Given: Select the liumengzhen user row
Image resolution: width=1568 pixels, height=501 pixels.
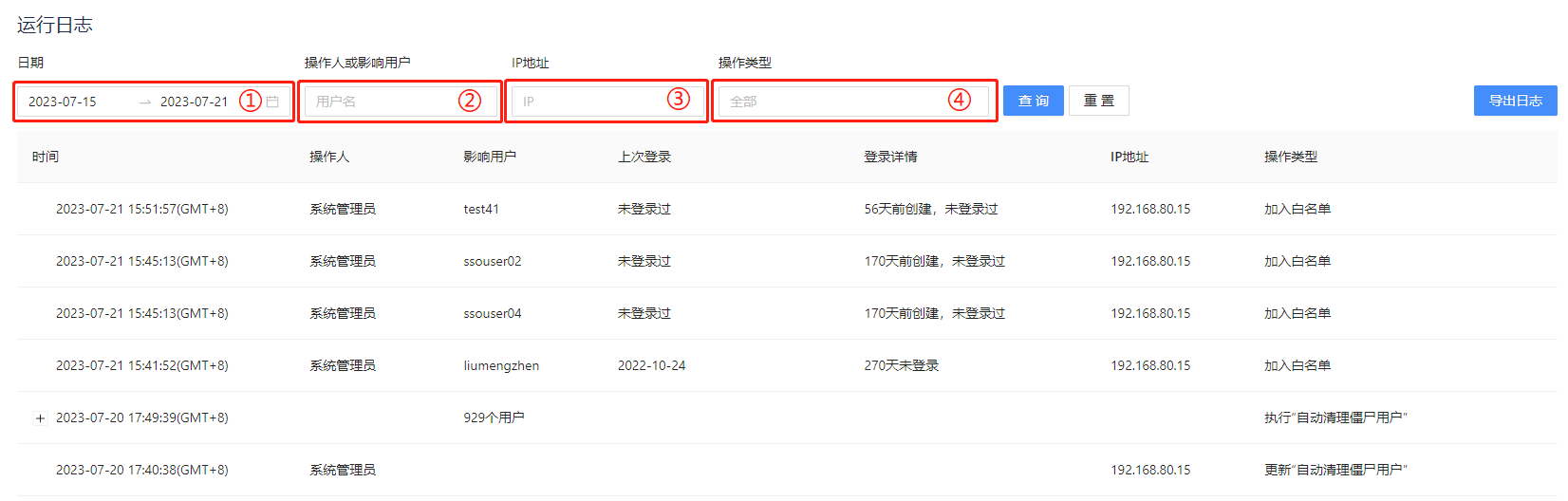Looking at the screenshot, I should point(501,365).
